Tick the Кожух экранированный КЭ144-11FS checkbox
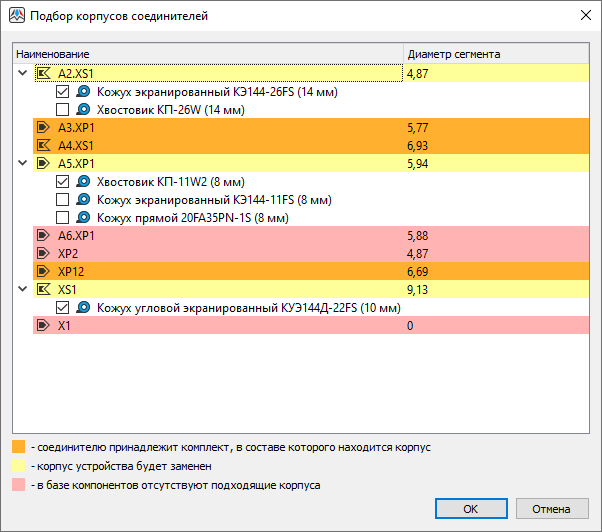602x532 pixels. click(63, 199)
